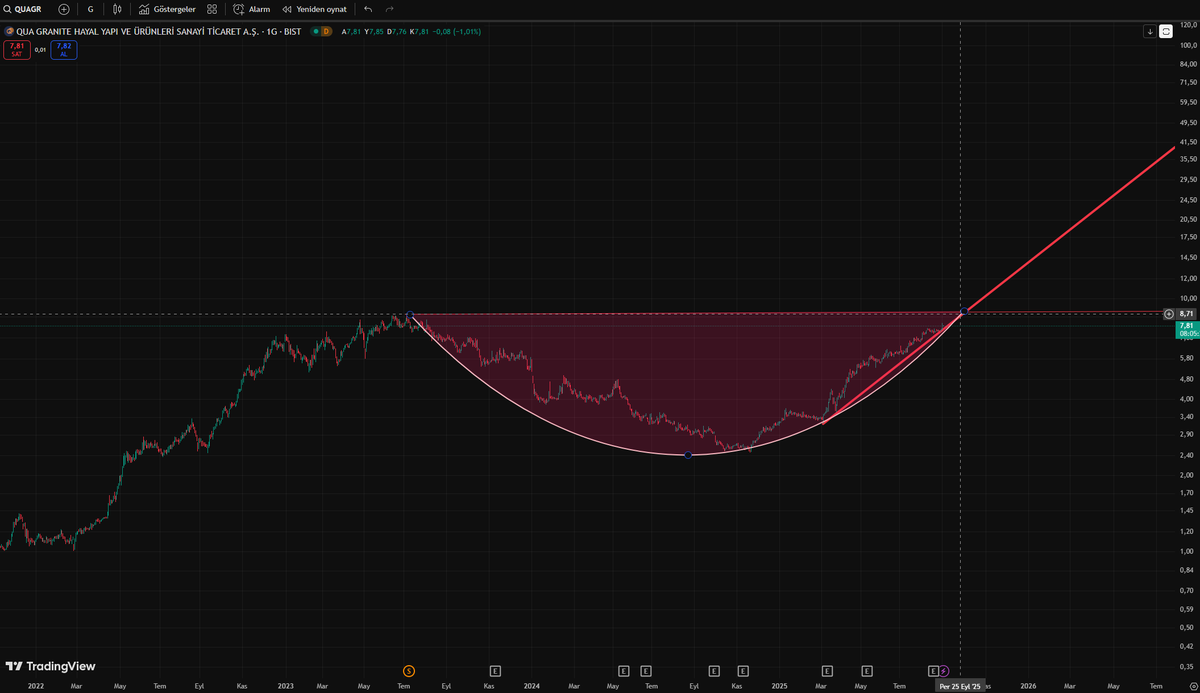This screenshot has width=1200, height=693.
Task: Click the TradingView logo
Action: tap(50, 666)
